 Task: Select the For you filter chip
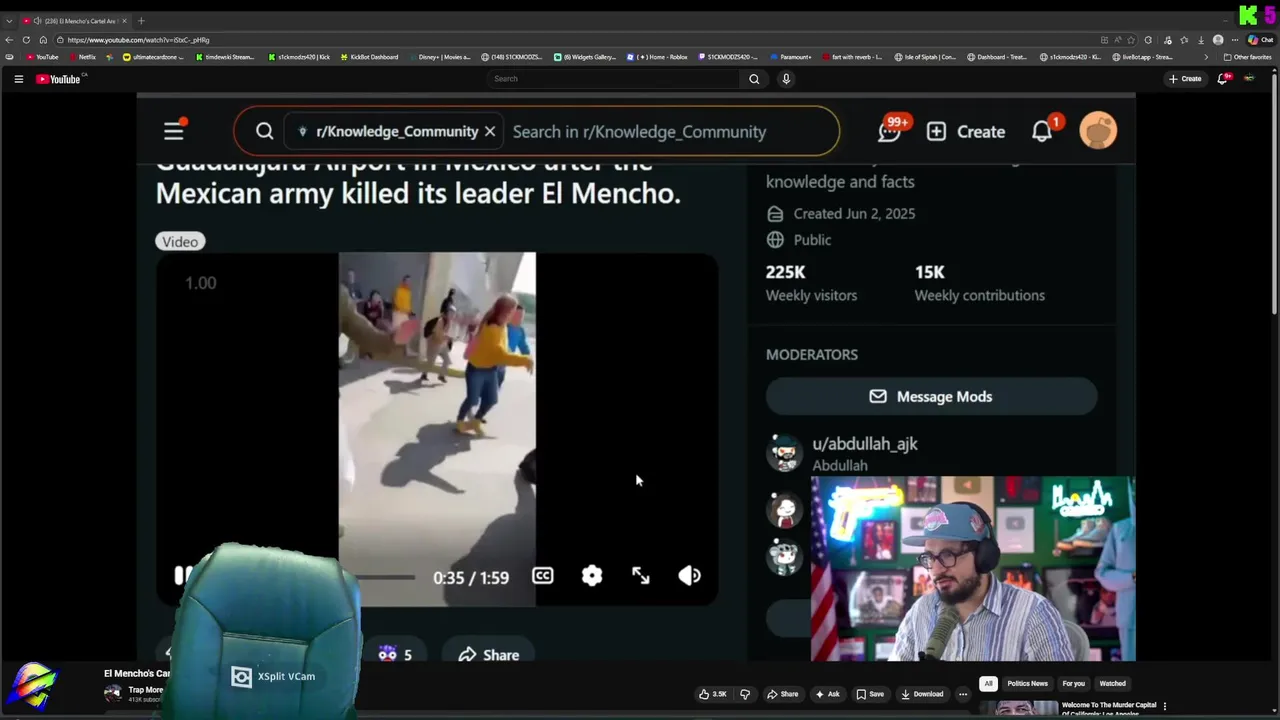[1073, 684]
